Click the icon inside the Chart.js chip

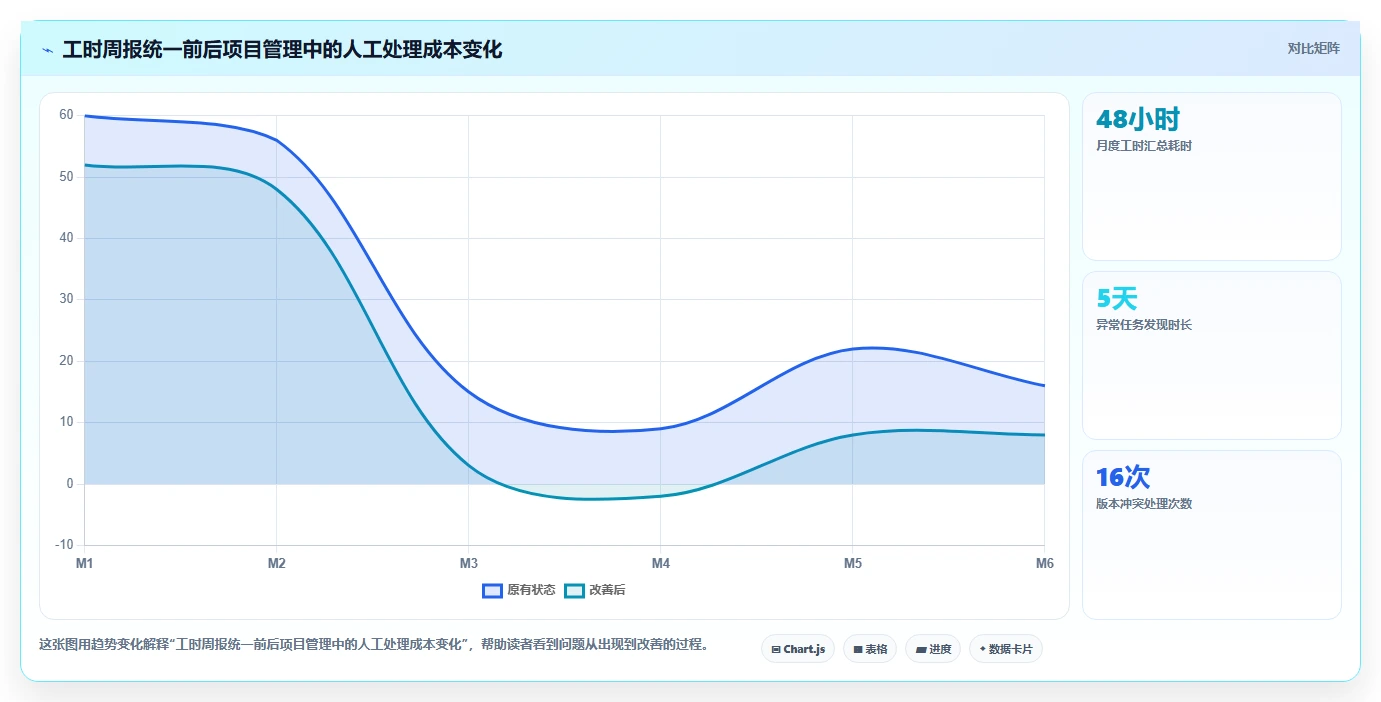pos(776,650)
